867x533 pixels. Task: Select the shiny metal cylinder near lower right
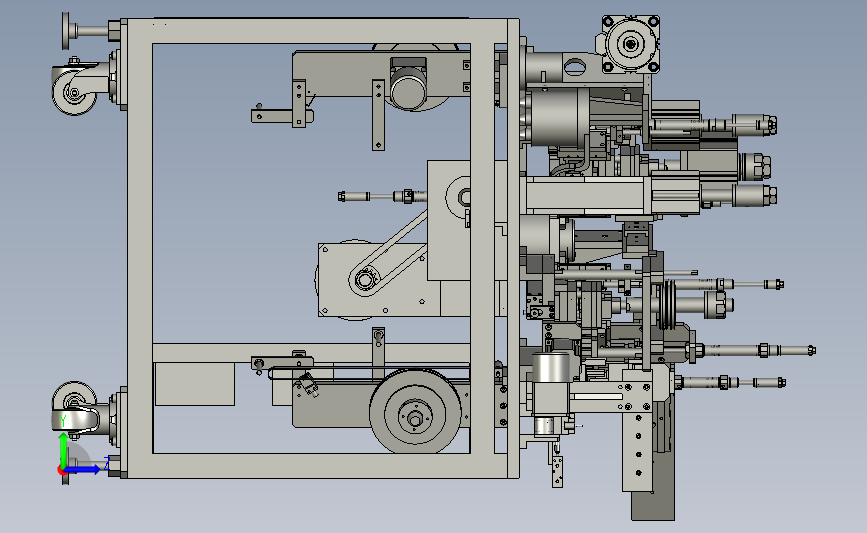pyautogui.click(x=550, y=368)
